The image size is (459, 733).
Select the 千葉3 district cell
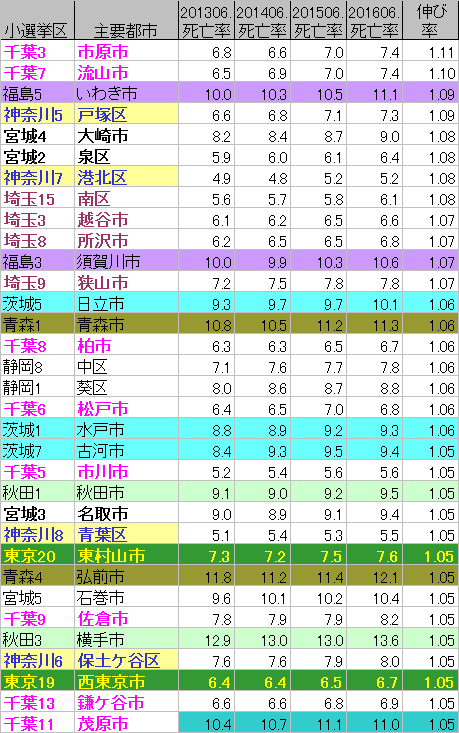(37, 51)
